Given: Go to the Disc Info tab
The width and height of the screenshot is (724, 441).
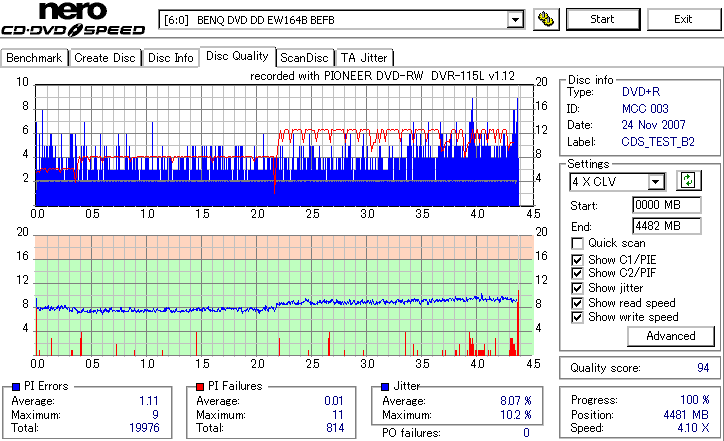Looking at the screenshot, I should [170, 58].
